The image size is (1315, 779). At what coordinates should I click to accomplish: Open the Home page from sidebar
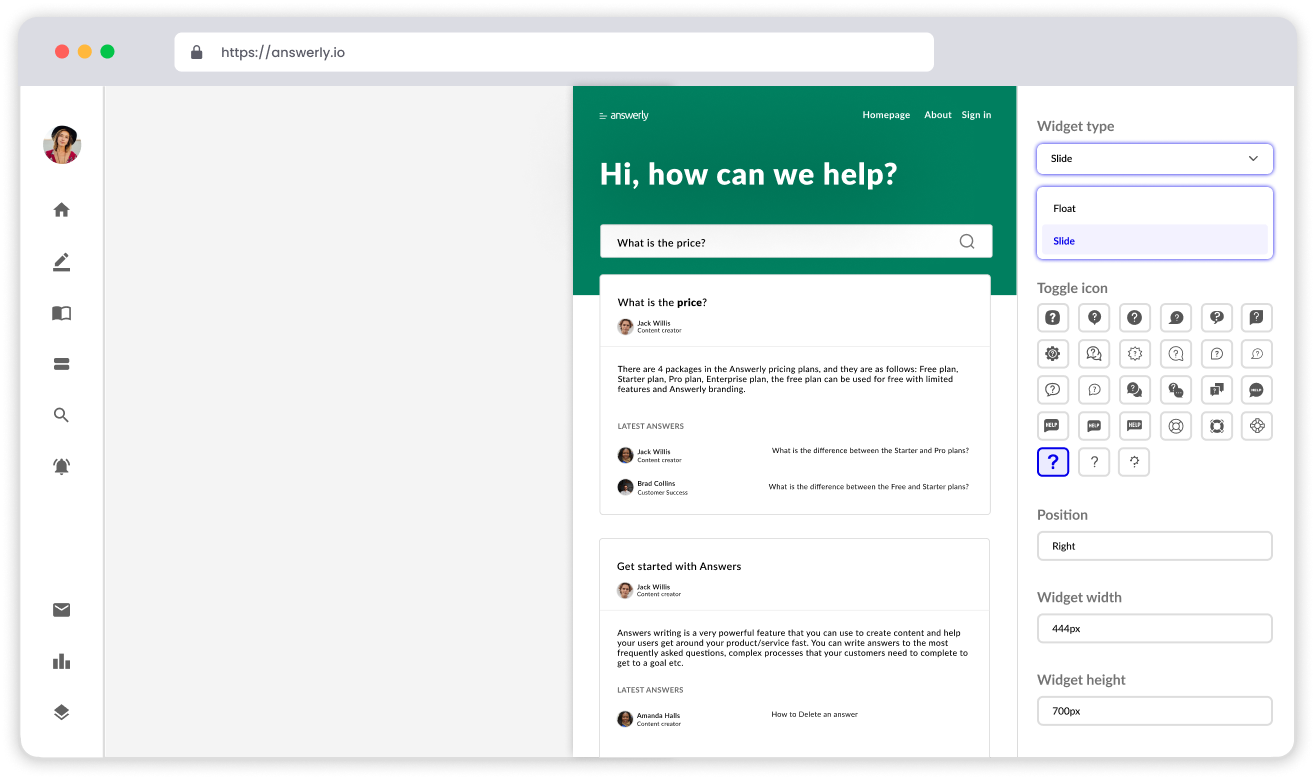[61, 210]
